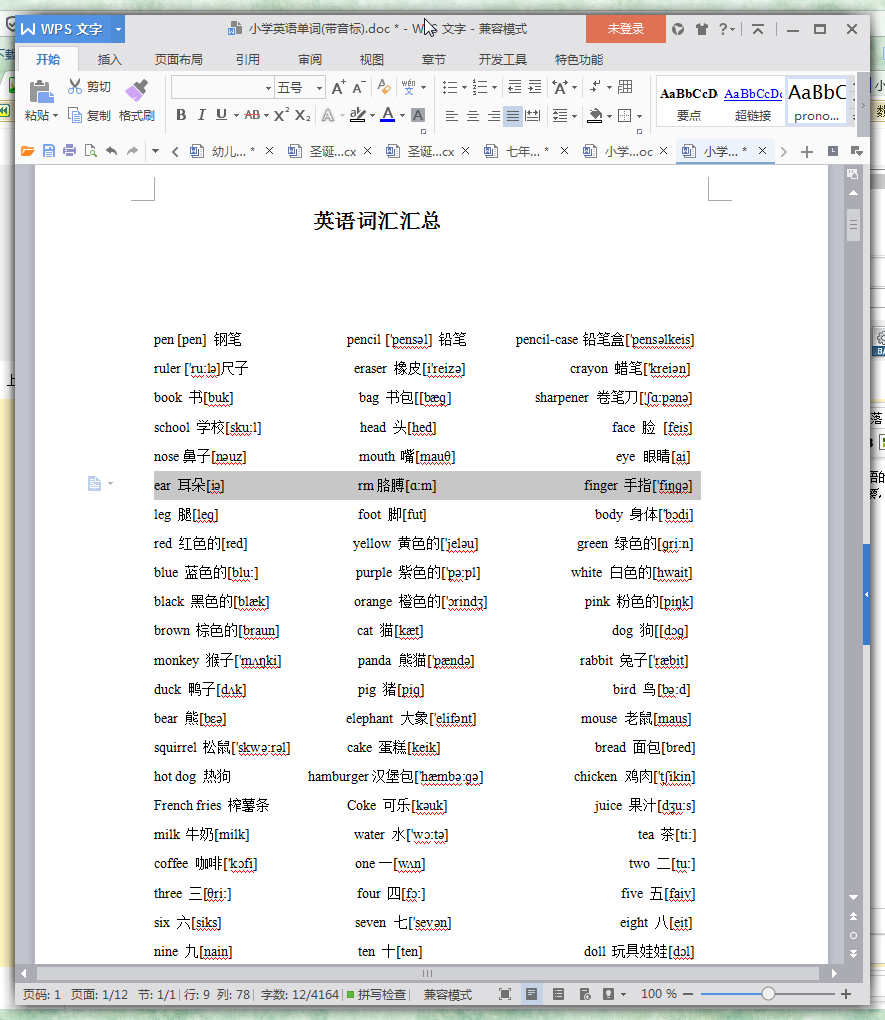Click the Paste clipboard icon
Image resolution: width=885 pixels, height=1020 pixels.
coord(40,91)
